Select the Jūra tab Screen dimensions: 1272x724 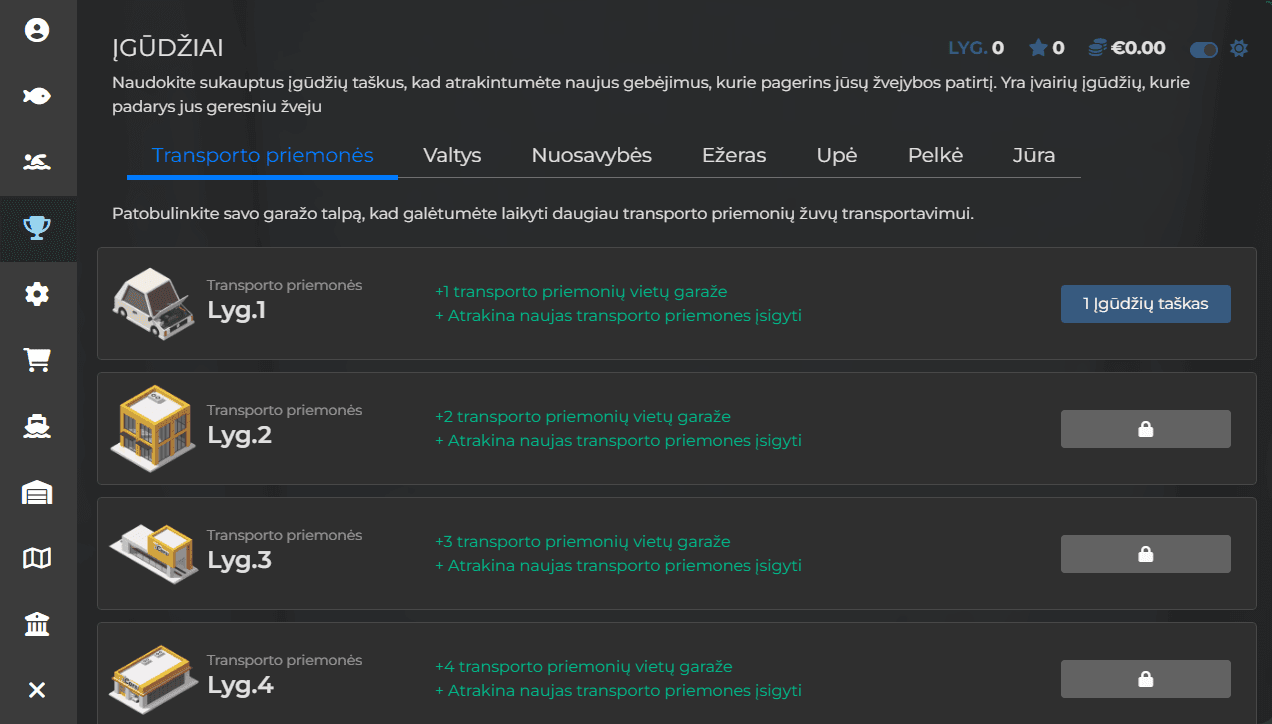click(1033, 156)
